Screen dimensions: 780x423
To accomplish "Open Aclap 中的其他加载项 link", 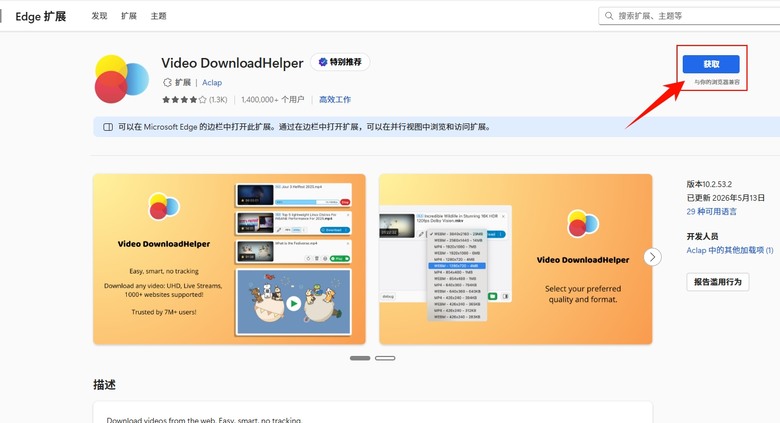I will click(730, 250).
